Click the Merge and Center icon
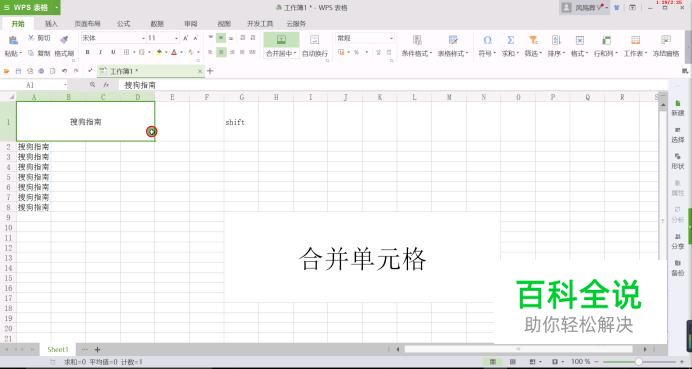Image resolution: width=692 pixels, height=369 pixels. [281, 40]
